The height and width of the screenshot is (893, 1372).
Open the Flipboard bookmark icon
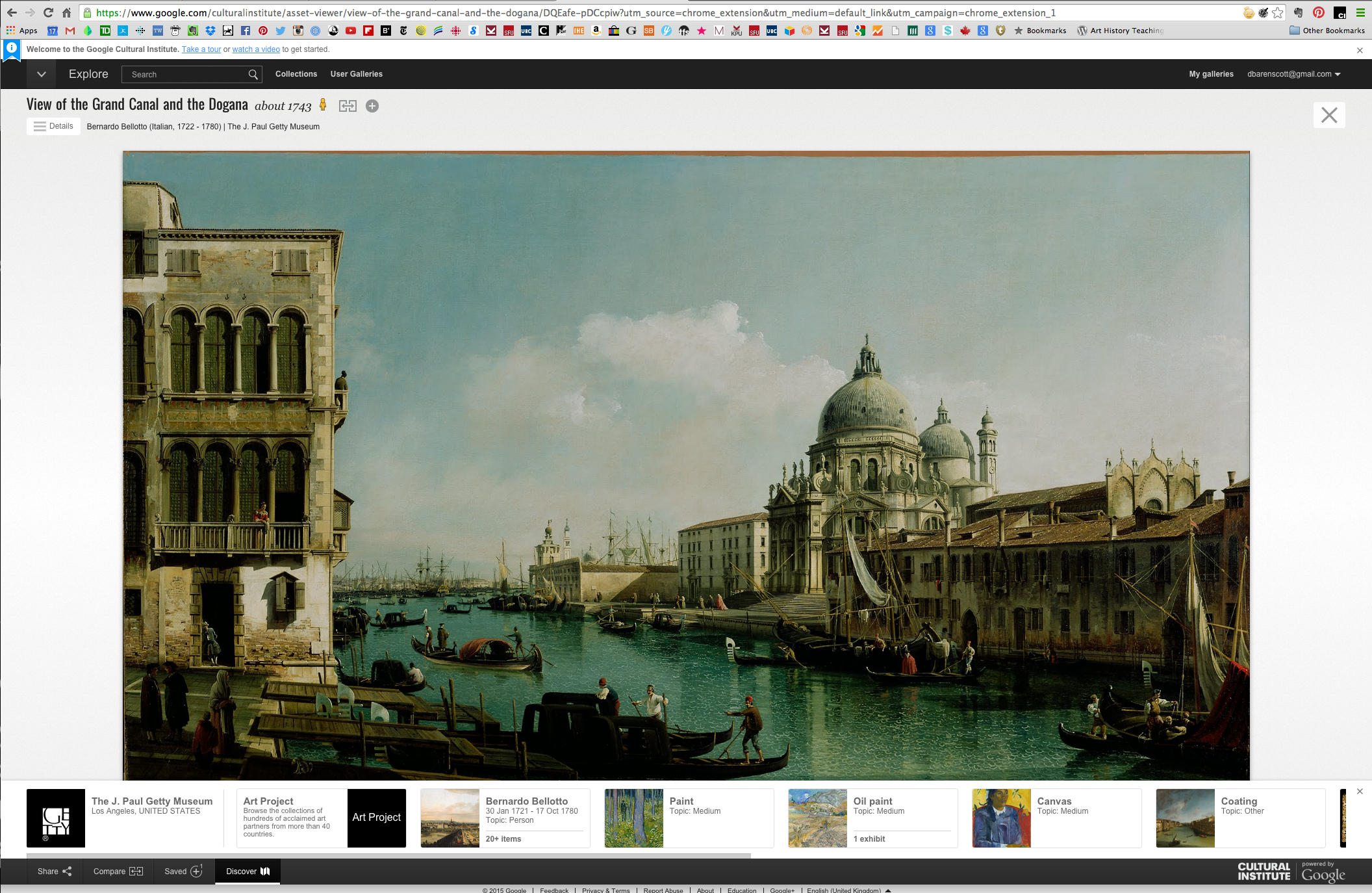point(368,31)
